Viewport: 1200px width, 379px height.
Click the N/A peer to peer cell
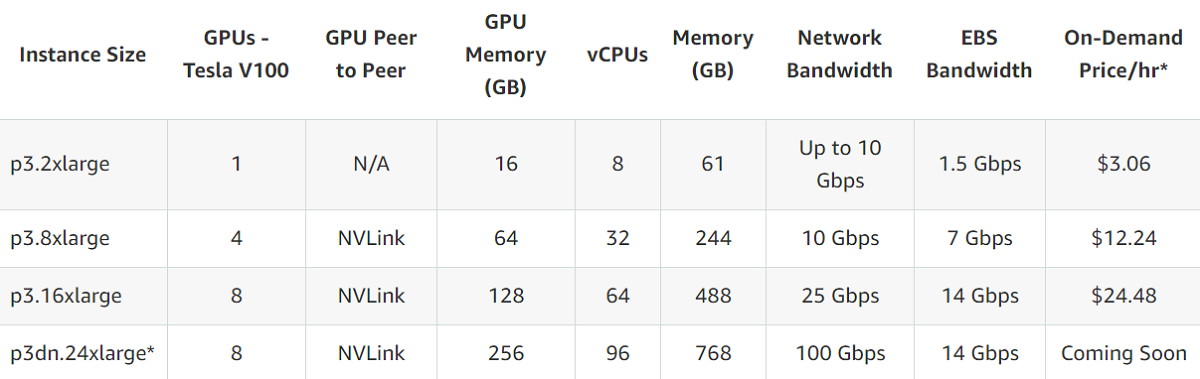coord(371,164)
